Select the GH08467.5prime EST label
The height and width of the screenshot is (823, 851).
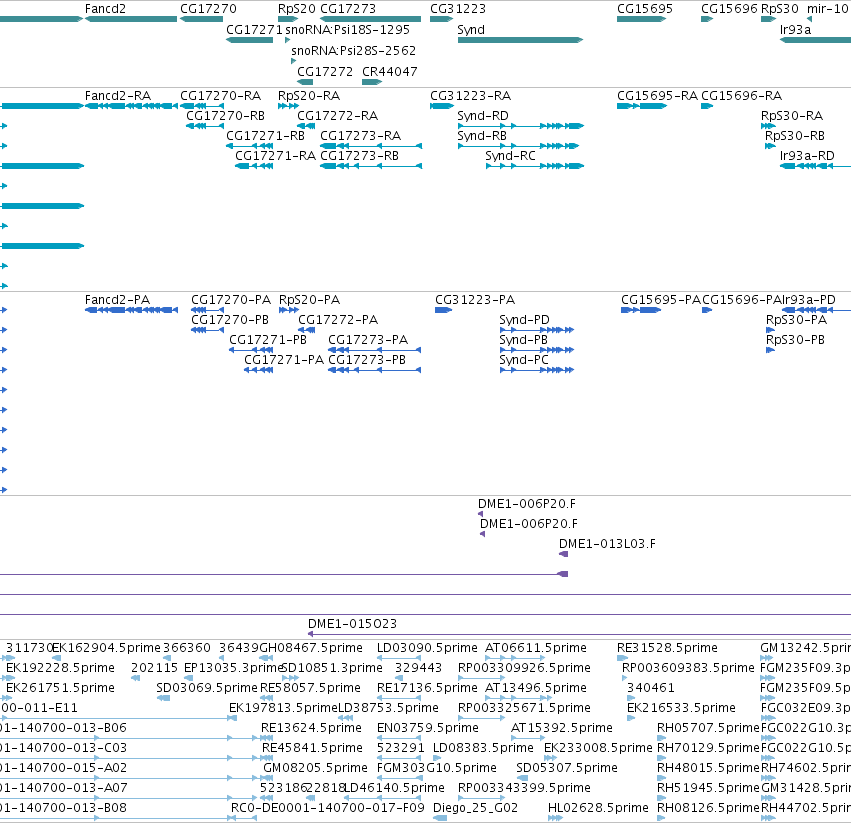click(x=312, y=648)
